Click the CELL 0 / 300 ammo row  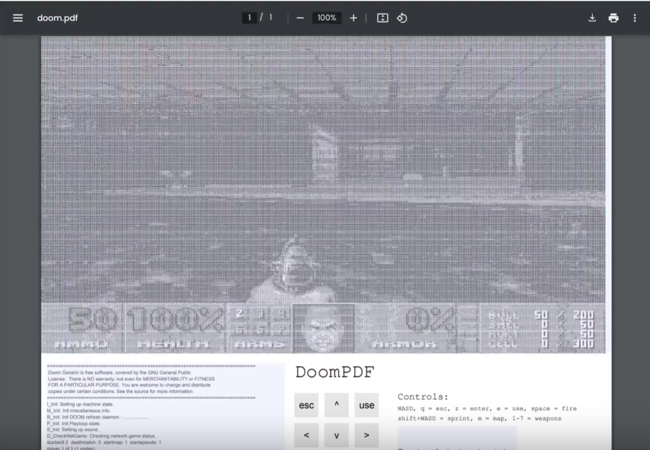click(541, 344)
